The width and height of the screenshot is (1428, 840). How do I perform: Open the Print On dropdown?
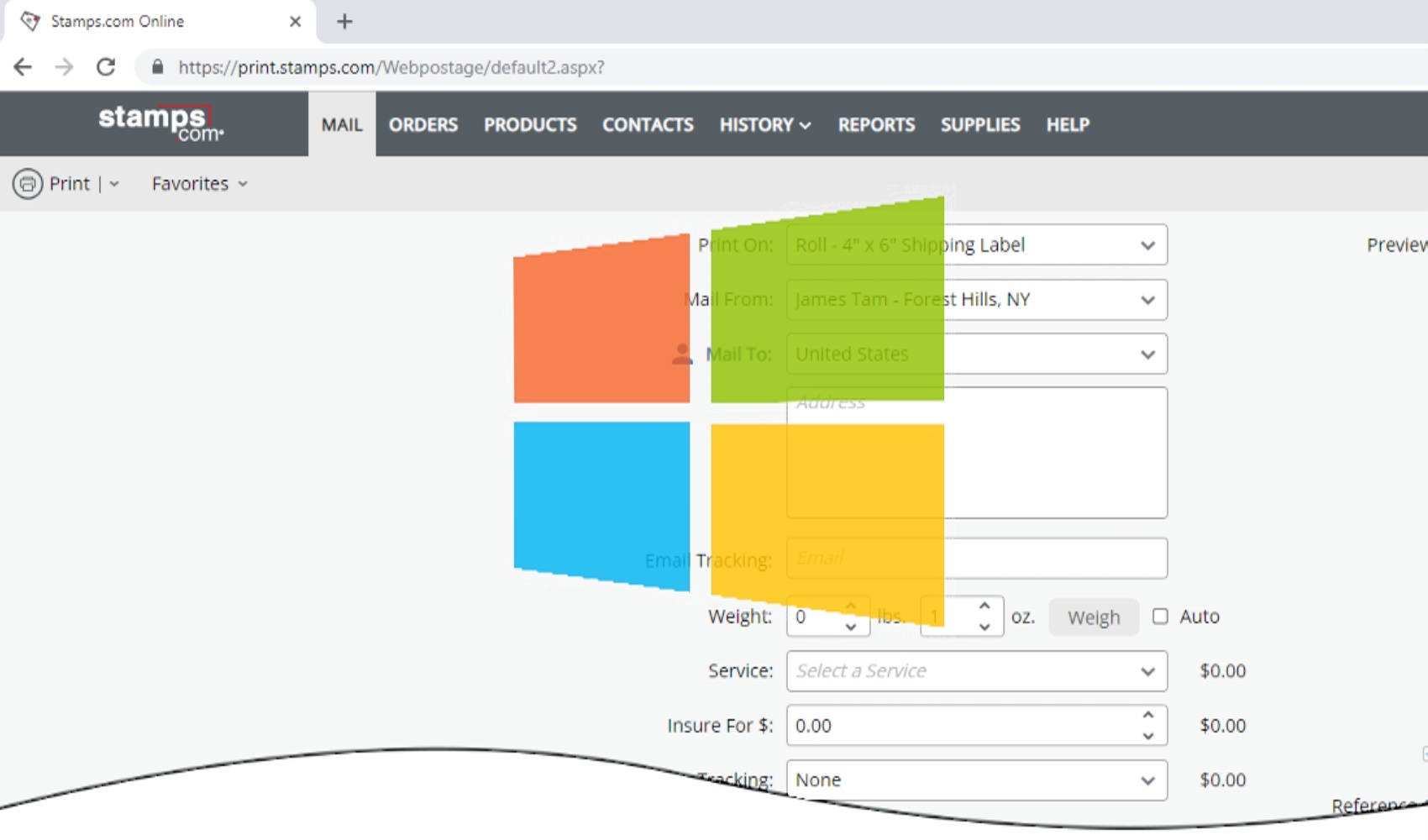[x=977, y=244]
